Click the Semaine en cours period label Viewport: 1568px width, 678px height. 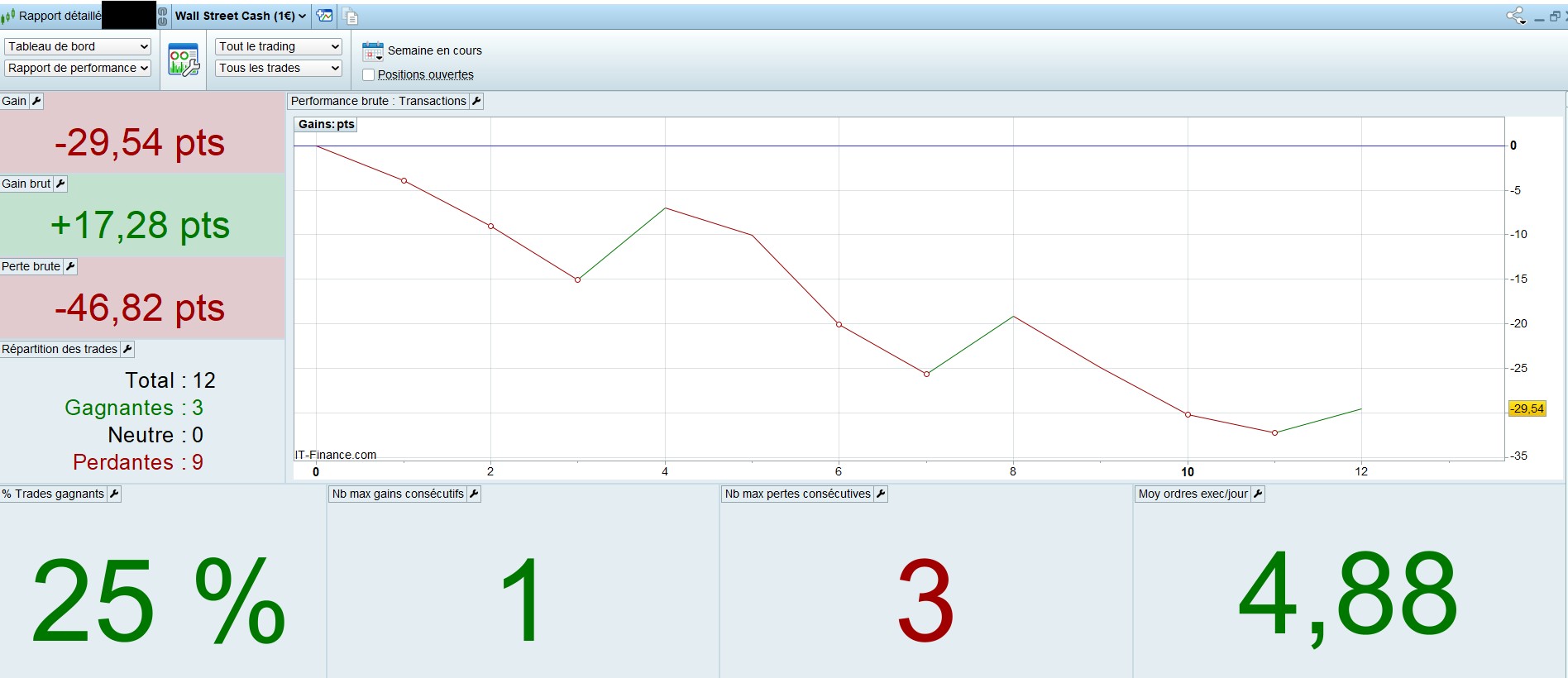click(x=435, y=50)
